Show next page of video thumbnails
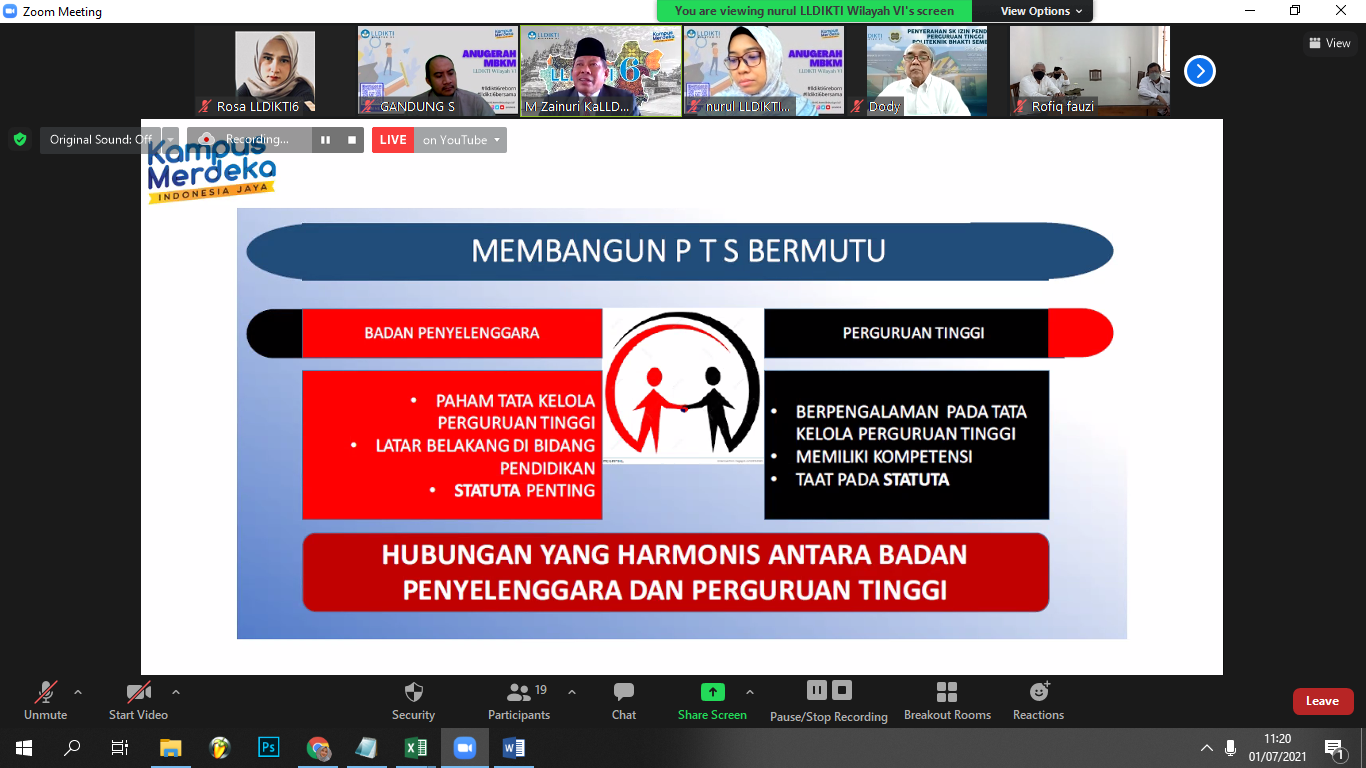This screenshot has width=1366, height=768. 1199,71
